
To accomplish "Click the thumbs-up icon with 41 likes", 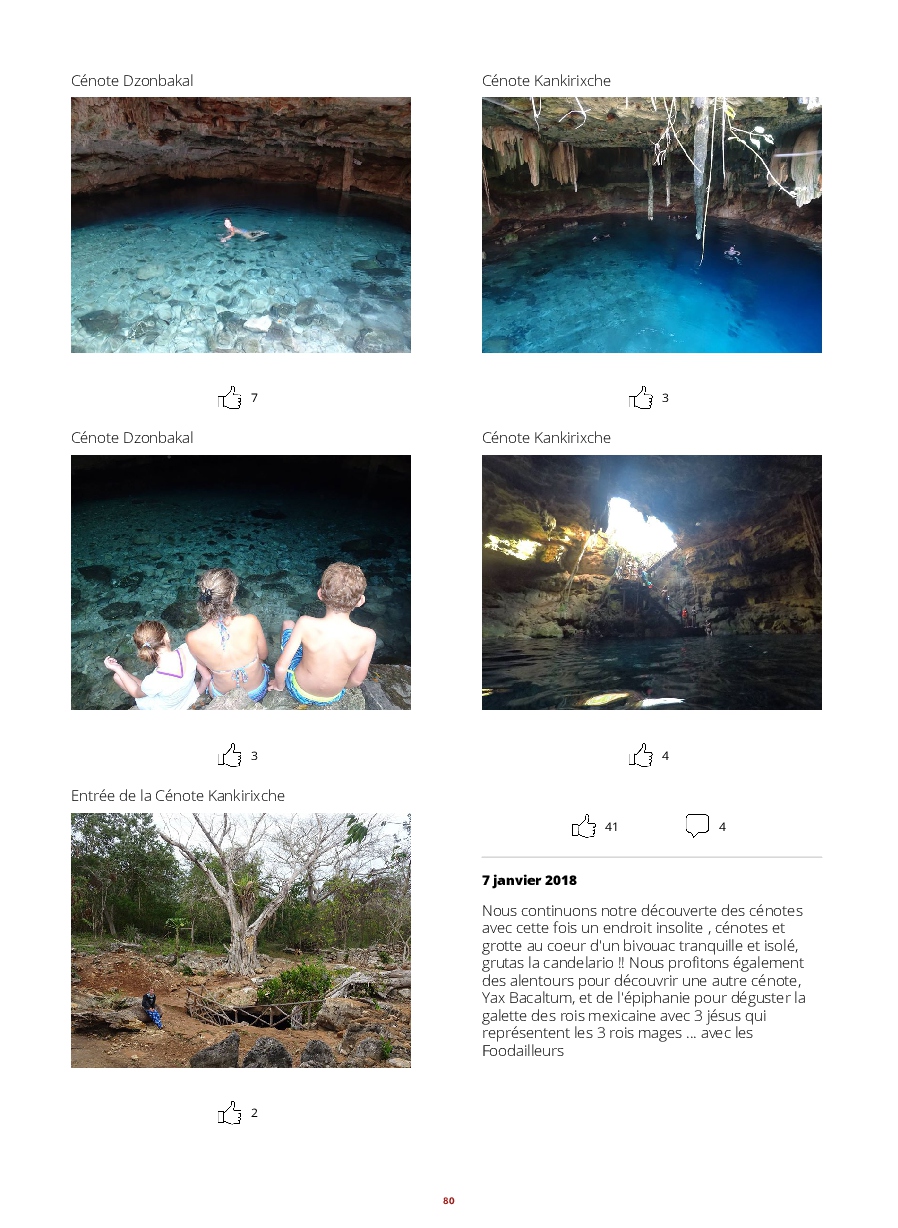I will click(x=584, y=826).
